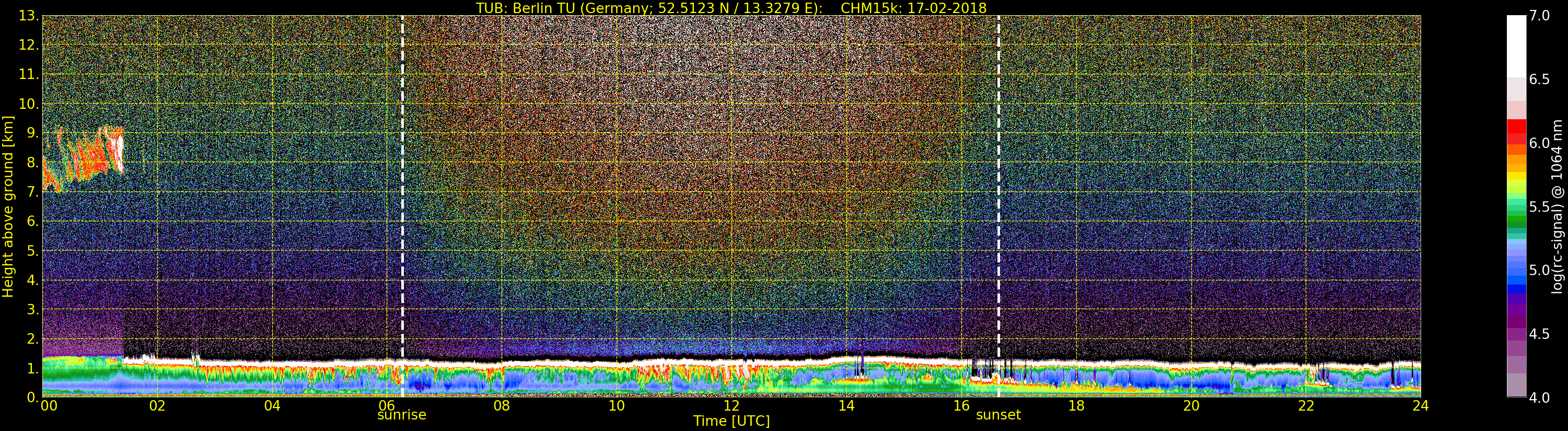Screen dimensions: 1568x431
Task: Click the "14" time axis tick label
Action: (846, 406)
